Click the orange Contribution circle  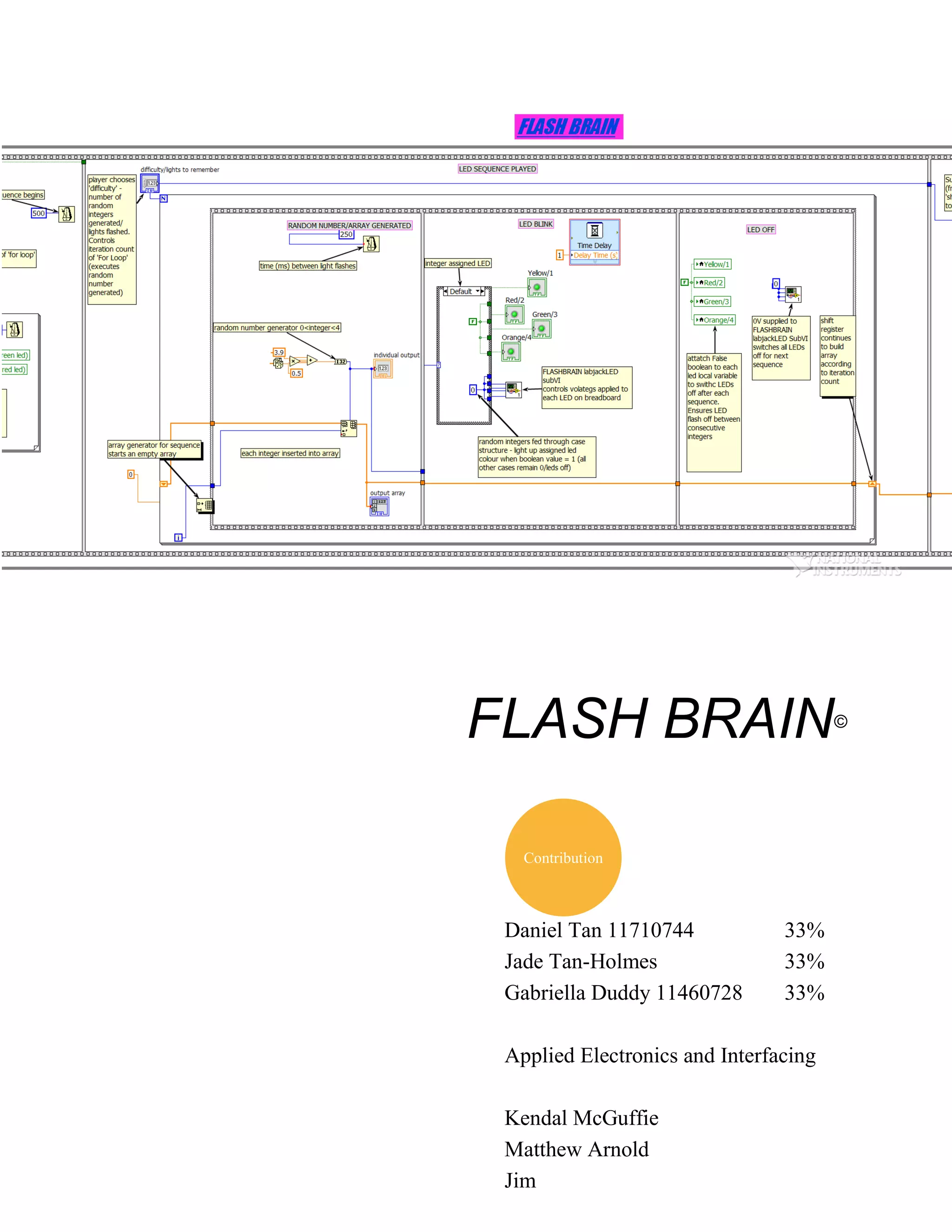(x=563, y=857)
